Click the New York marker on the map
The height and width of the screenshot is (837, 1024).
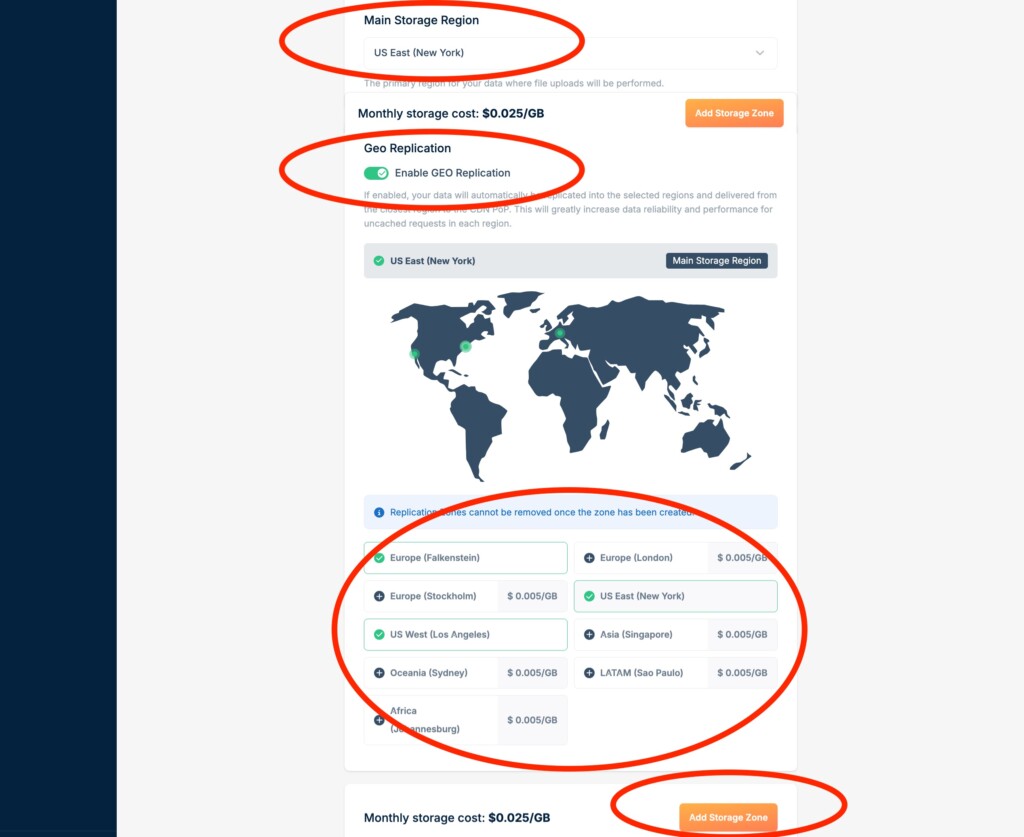(x=465, y=346)
